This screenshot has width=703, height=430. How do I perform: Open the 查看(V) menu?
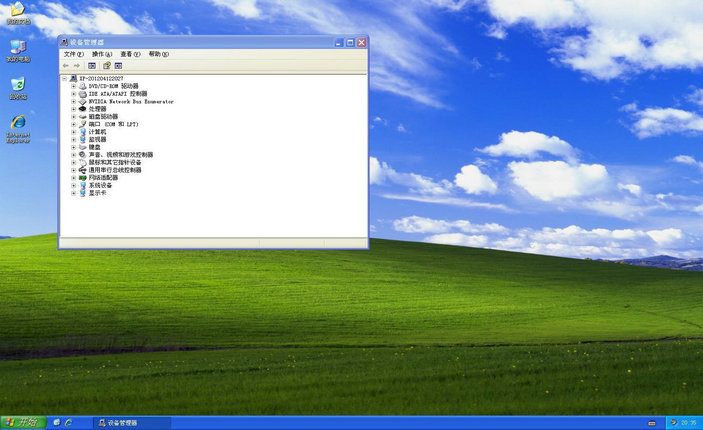(x=130, y=54)
